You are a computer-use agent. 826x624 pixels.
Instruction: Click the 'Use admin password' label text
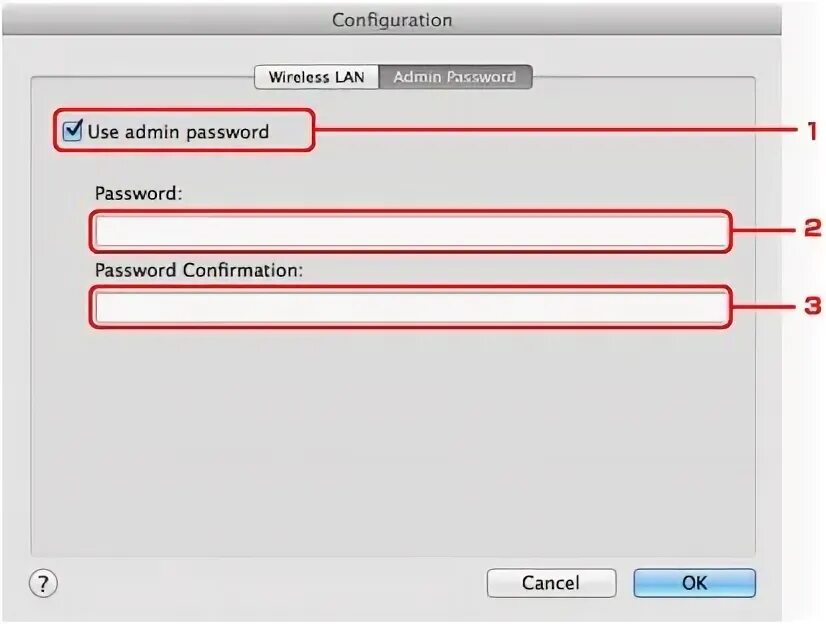[x=178, y=132]
